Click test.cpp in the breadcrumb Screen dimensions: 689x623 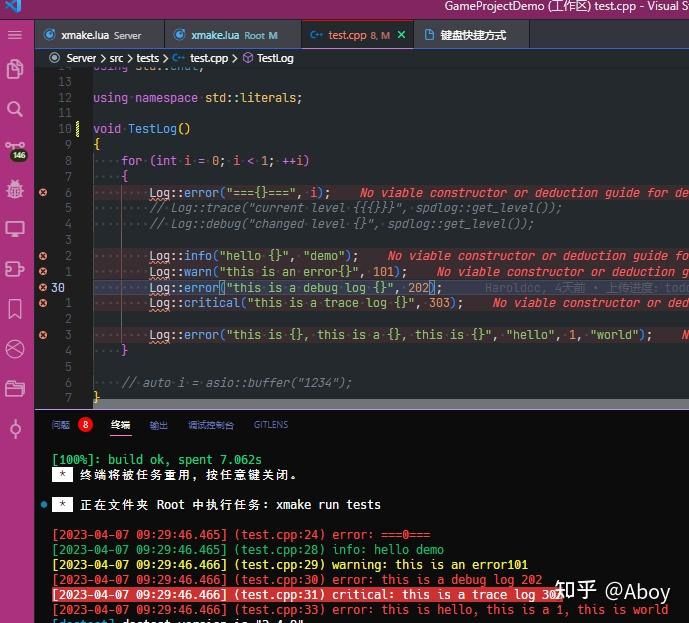click(x=209, y=58)
